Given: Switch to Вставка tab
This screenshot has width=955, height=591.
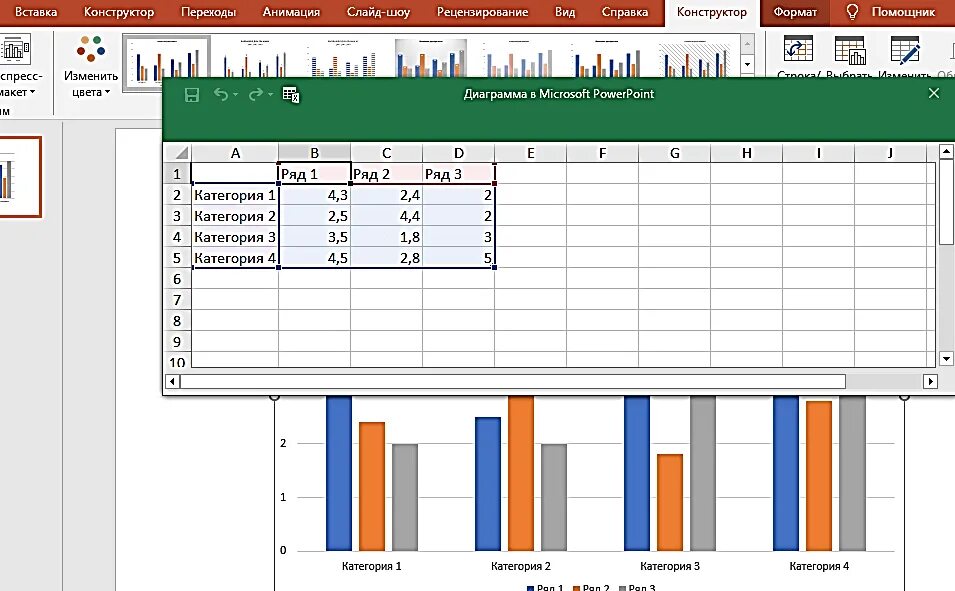Looking at the screenshot, I should tap(36, 12).
